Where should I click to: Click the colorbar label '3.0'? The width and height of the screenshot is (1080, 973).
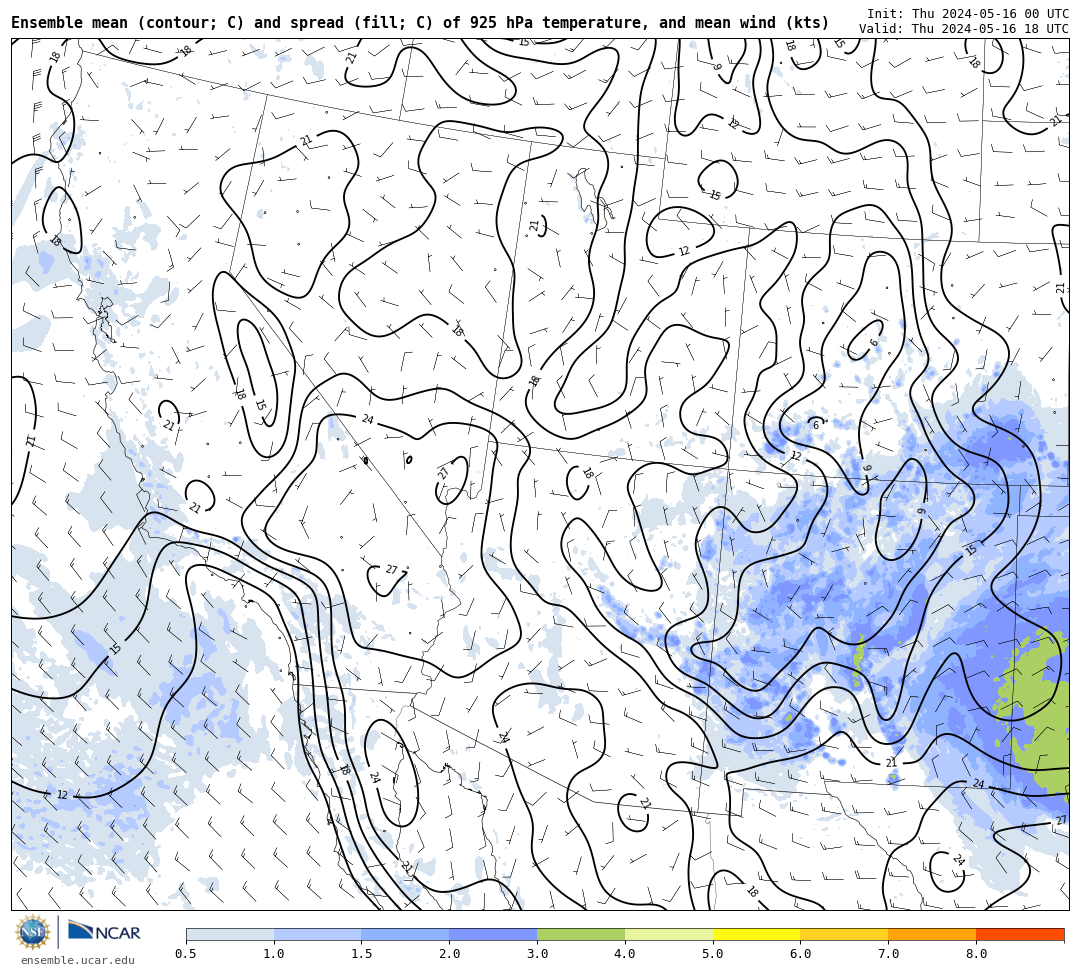(537, 954)
